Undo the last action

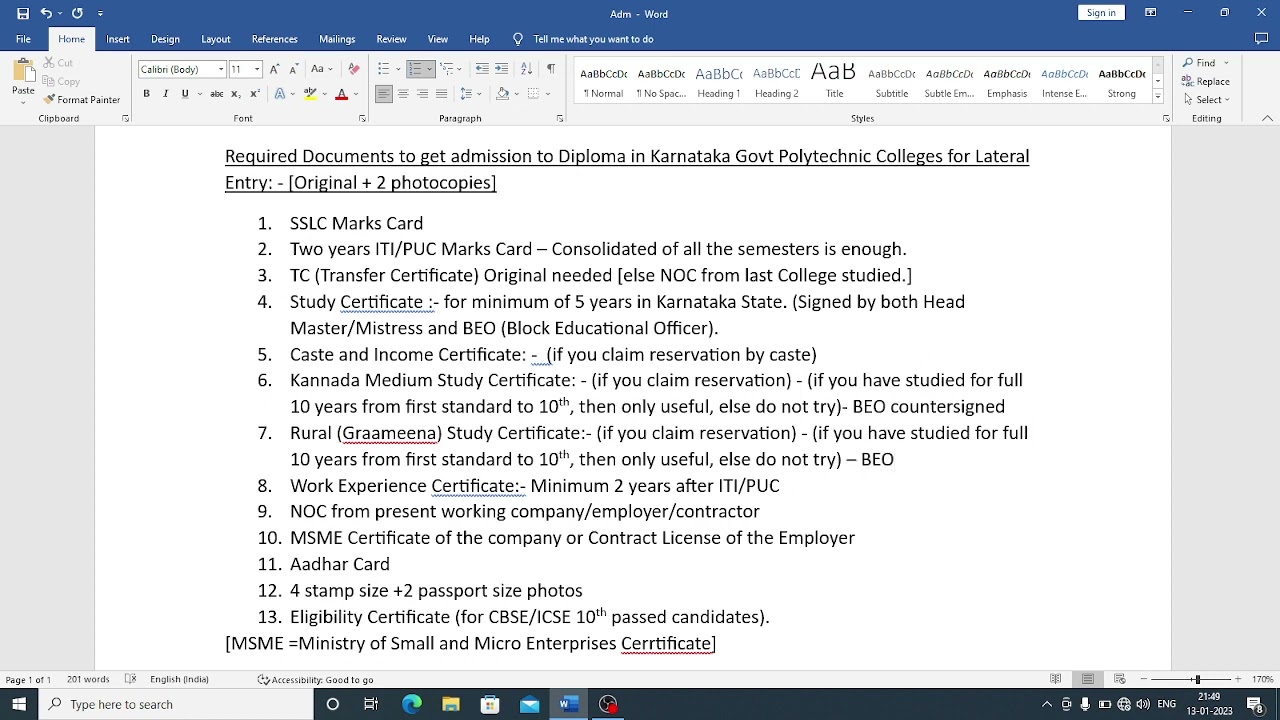[x=46, y=13]
